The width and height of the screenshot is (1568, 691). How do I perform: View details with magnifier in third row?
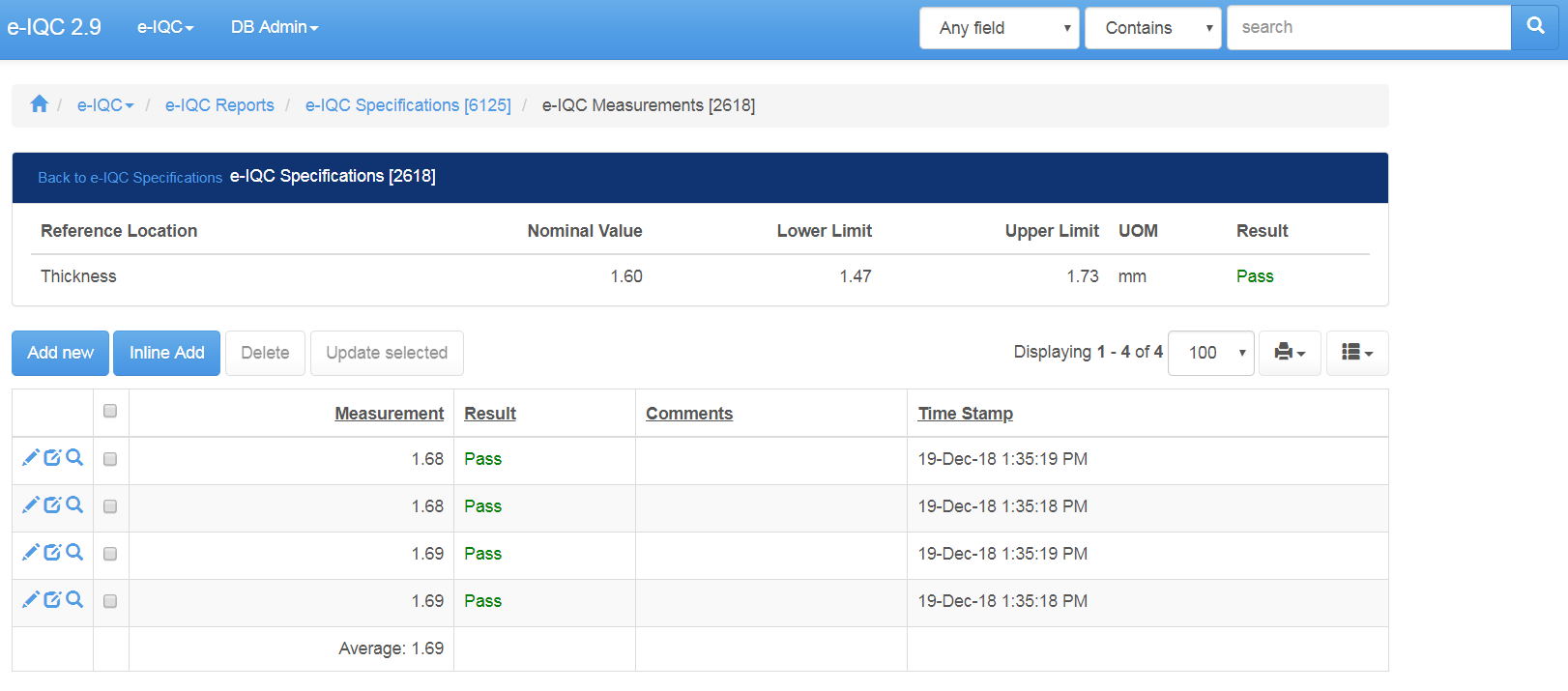(x=74, y=552)
